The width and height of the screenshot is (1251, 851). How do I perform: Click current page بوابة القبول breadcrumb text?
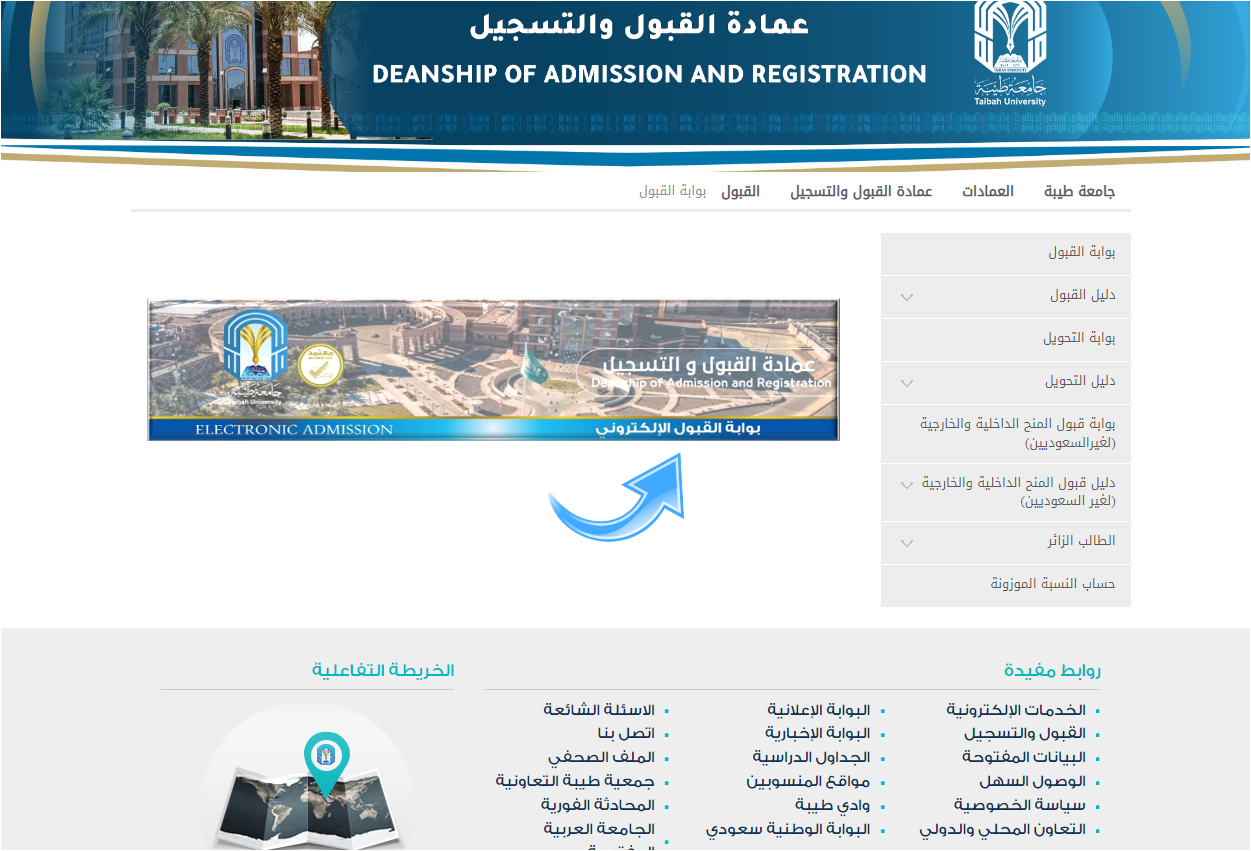pos(673,191)
